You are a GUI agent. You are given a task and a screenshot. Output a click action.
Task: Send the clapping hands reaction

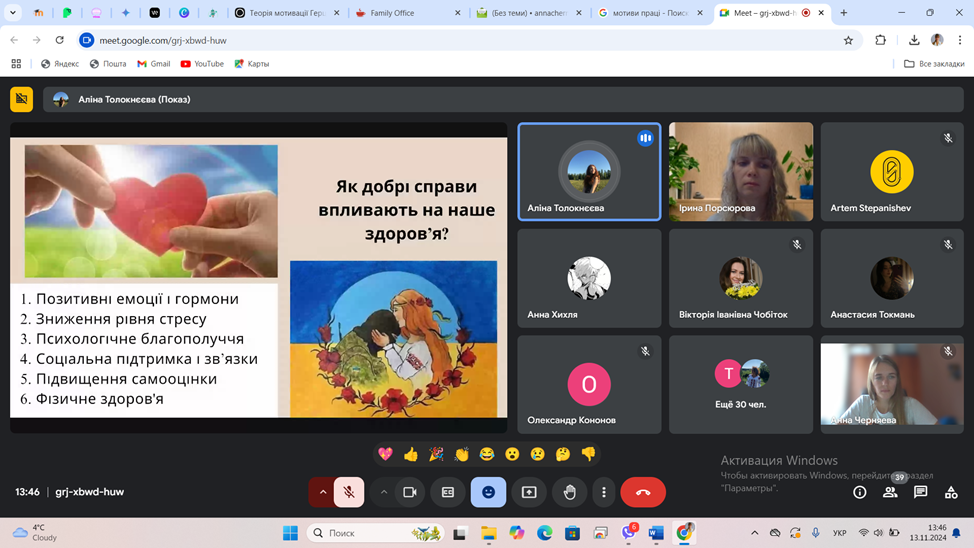[x=461, y=454]
